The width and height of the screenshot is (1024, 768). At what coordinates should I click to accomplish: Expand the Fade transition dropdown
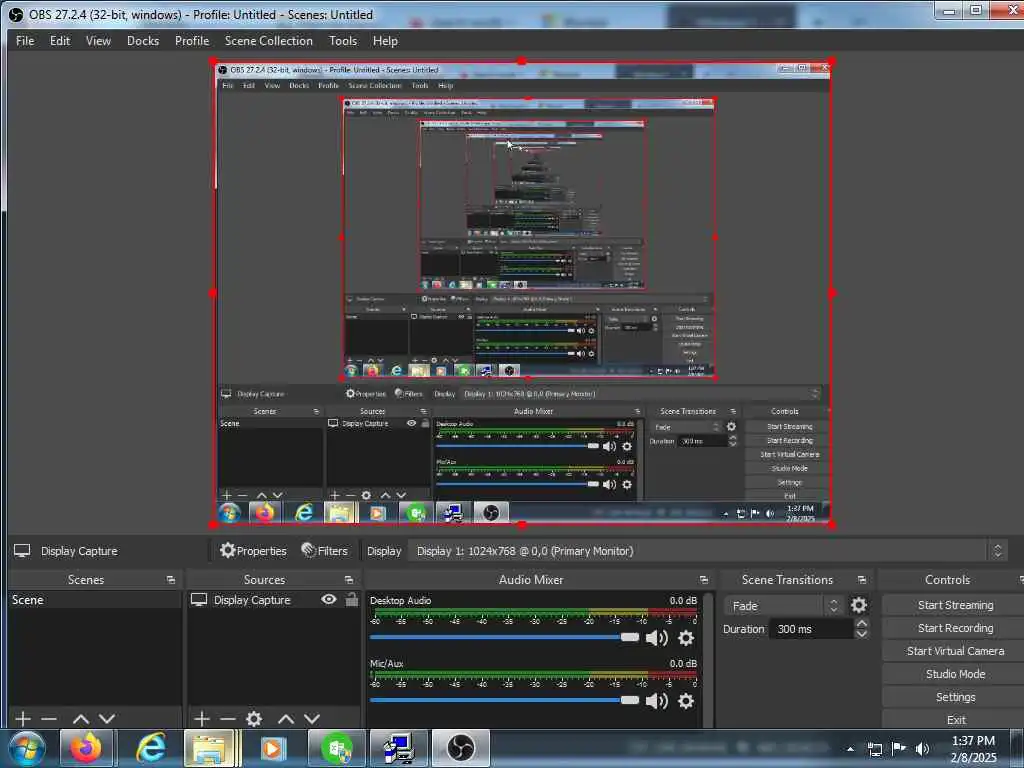click(783, 605)
